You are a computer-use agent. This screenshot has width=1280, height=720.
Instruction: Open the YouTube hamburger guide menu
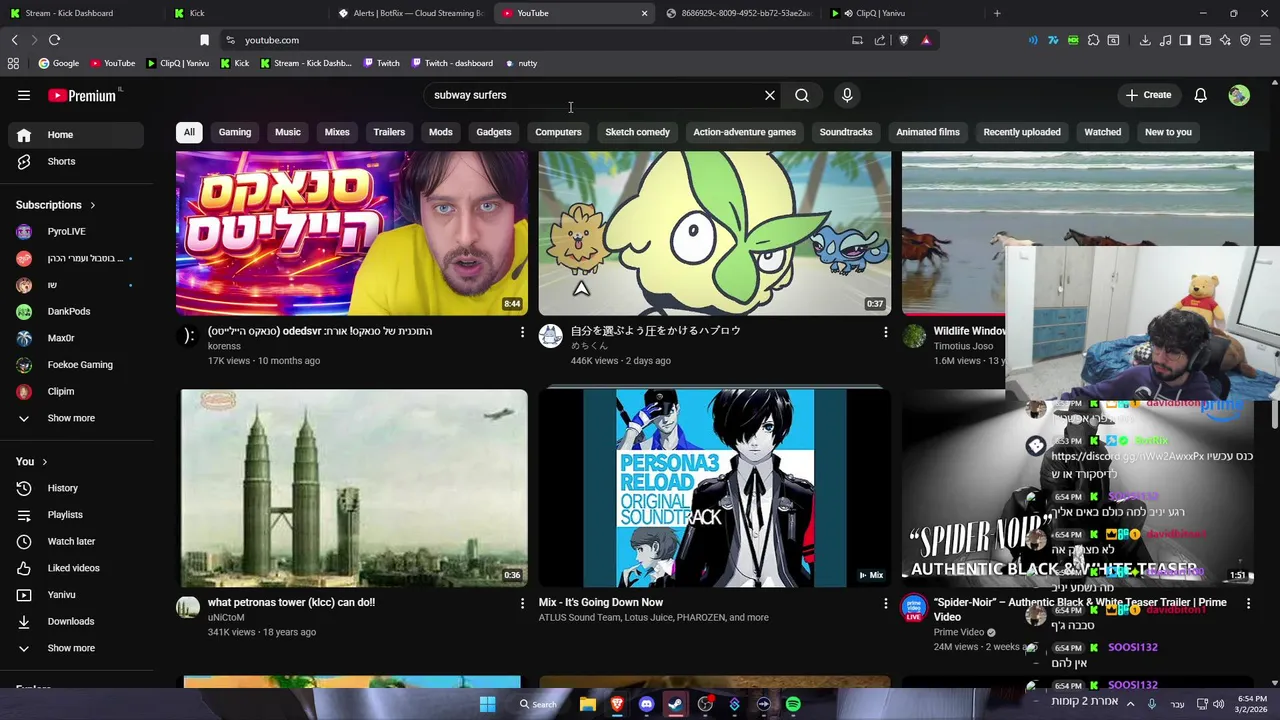(24, 95)
